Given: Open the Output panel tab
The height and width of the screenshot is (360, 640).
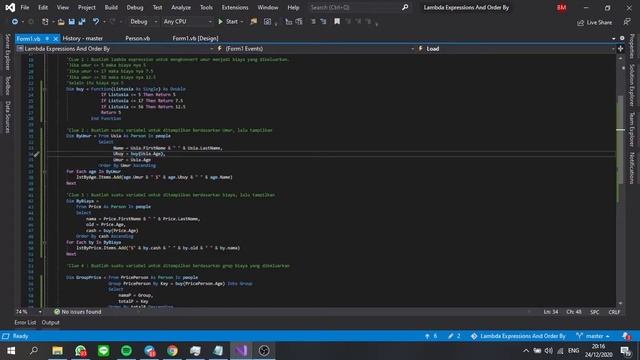Looking at the screenshot, I should tap(51, 322).
